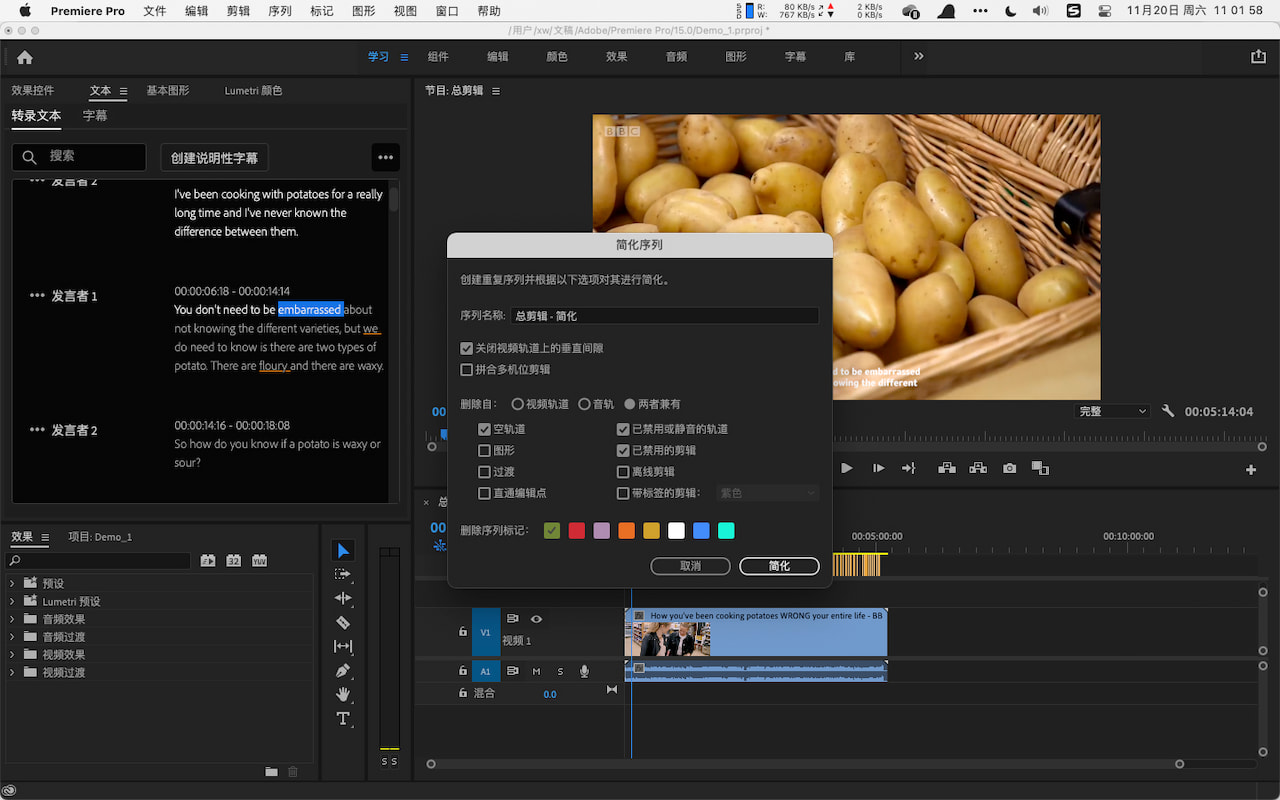Select the Pen tool
Image resolution: width=1280 pixels, height=800 pixels.
coord(343,670)
